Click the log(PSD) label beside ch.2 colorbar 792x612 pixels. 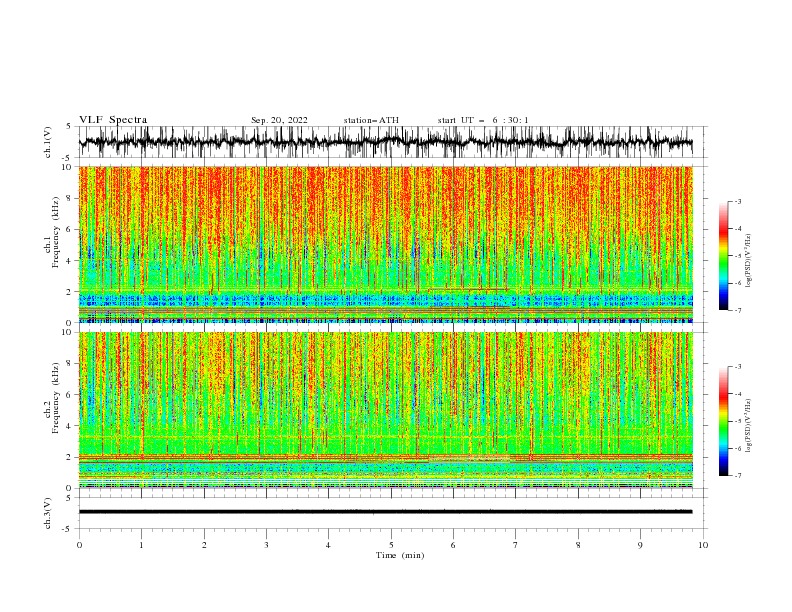tap(749, 426)
